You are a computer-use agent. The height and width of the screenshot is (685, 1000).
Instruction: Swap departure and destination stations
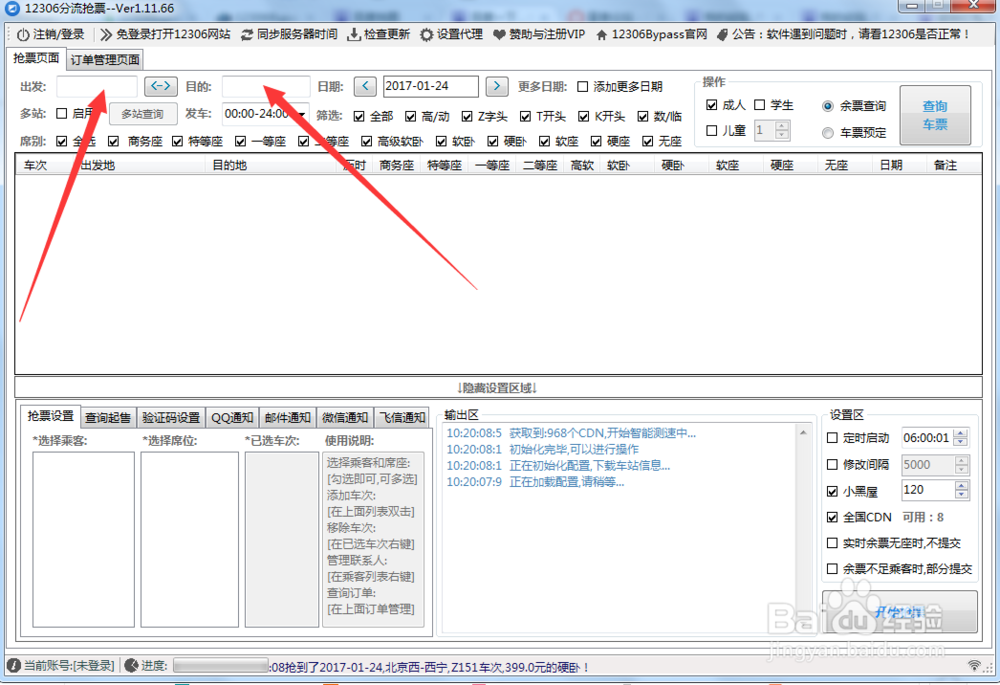[x=160, y=85]
